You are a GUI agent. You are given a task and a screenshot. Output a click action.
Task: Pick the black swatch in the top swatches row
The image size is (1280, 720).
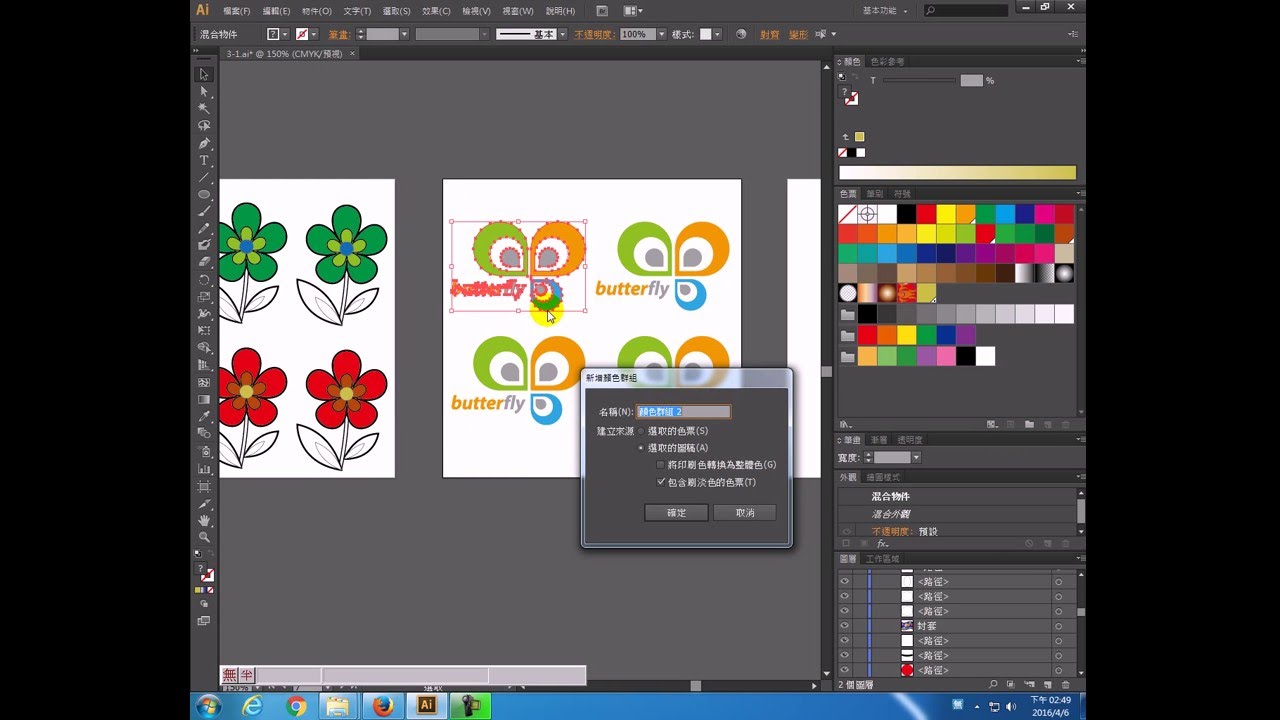point(906,214)
